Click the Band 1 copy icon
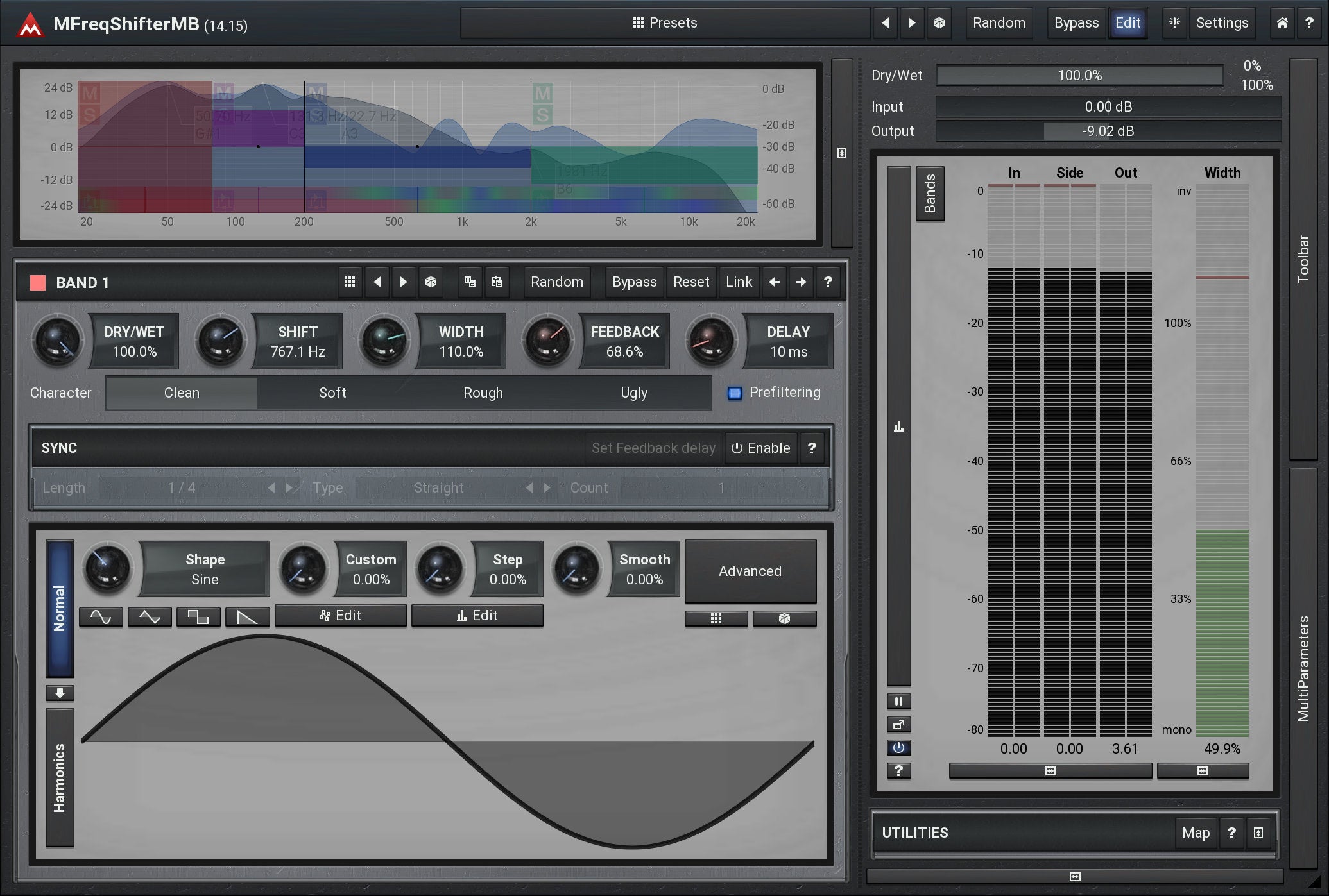 [470, 282]
